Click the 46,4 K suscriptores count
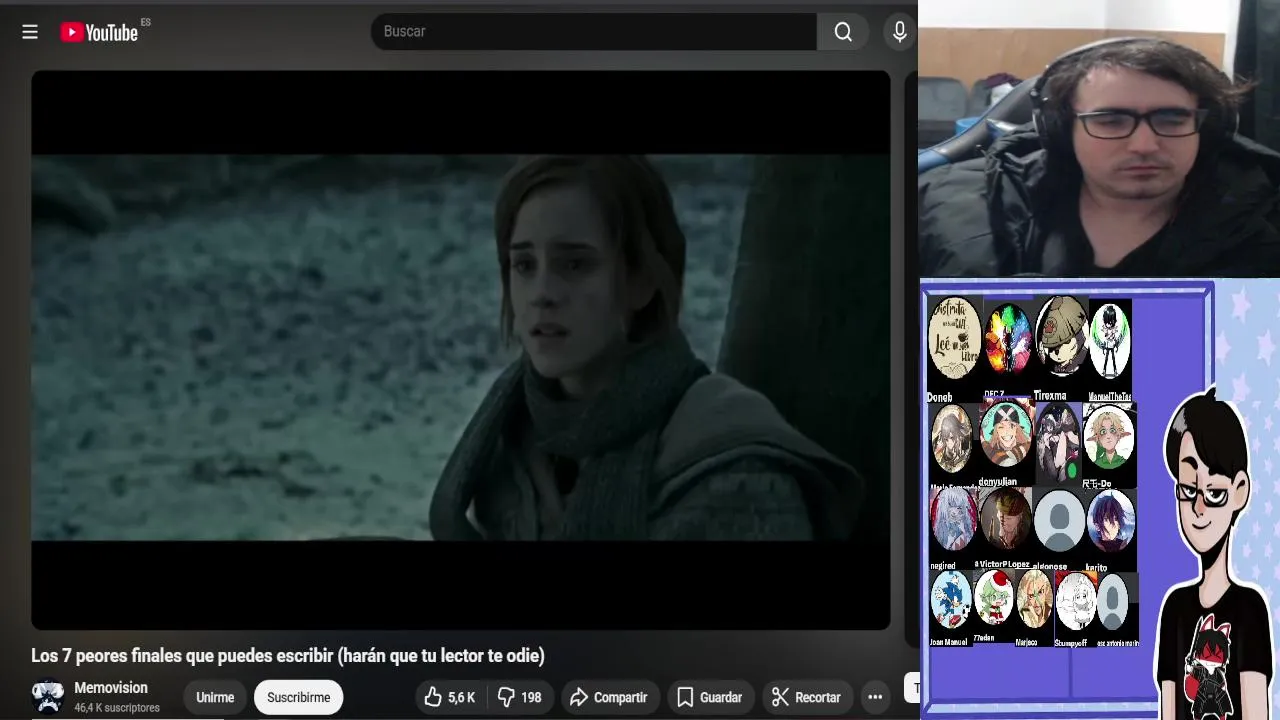This screenshot has width=1280, height=720. [117, 708]
